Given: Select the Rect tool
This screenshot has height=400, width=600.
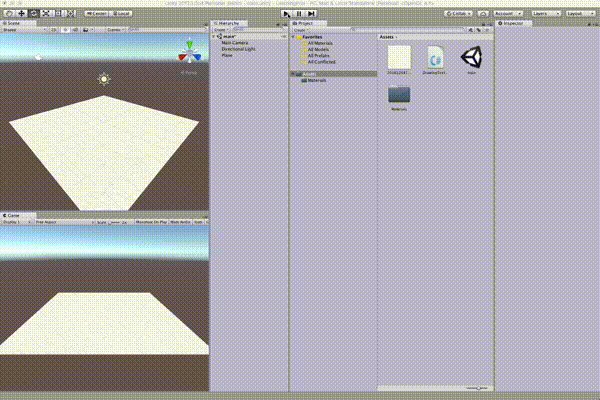Looking at the screenshot, I should 58,13.
